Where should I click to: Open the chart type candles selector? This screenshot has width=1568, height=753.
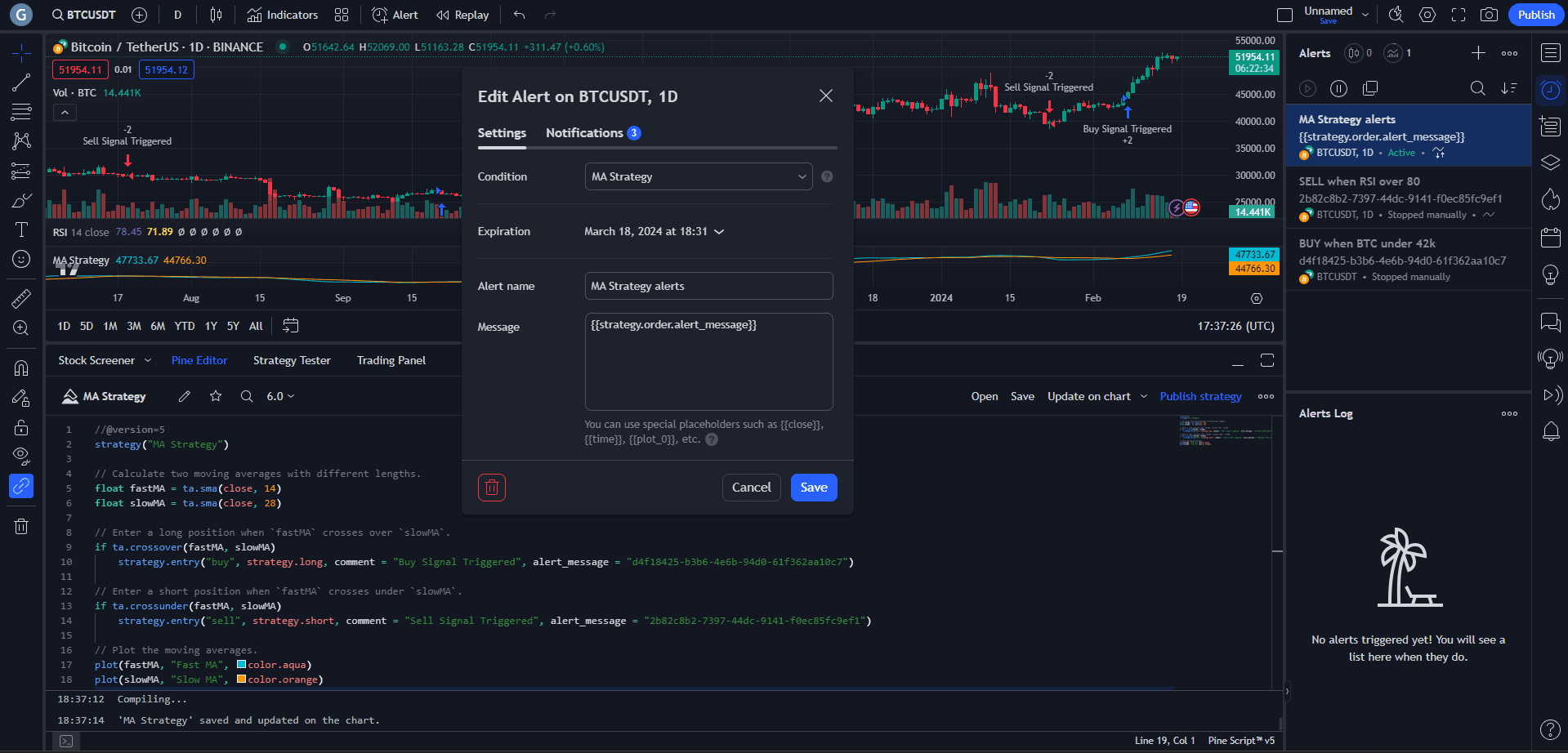tap(216, 15)
